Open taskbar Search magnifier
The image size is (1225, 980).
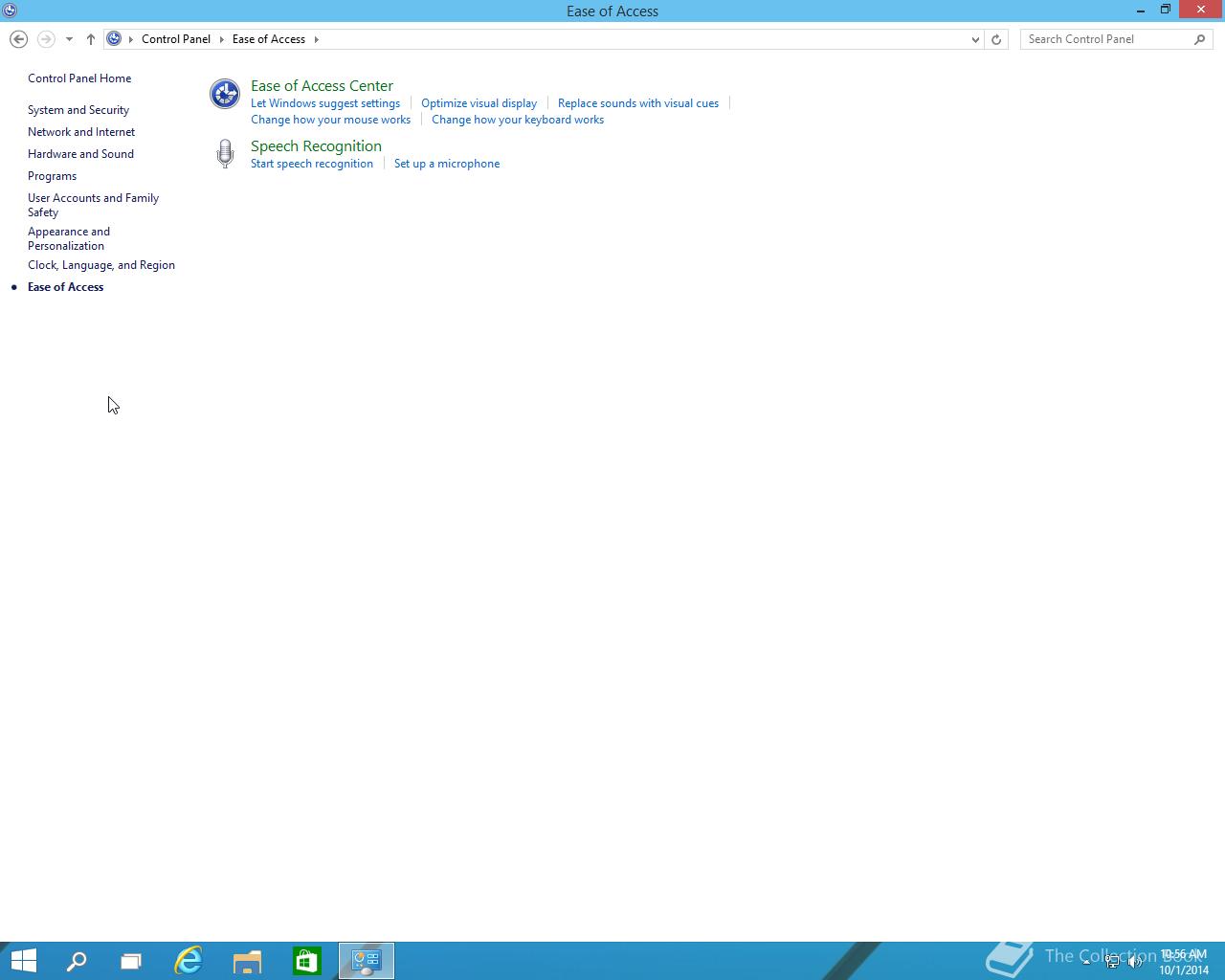coord(76,961)
